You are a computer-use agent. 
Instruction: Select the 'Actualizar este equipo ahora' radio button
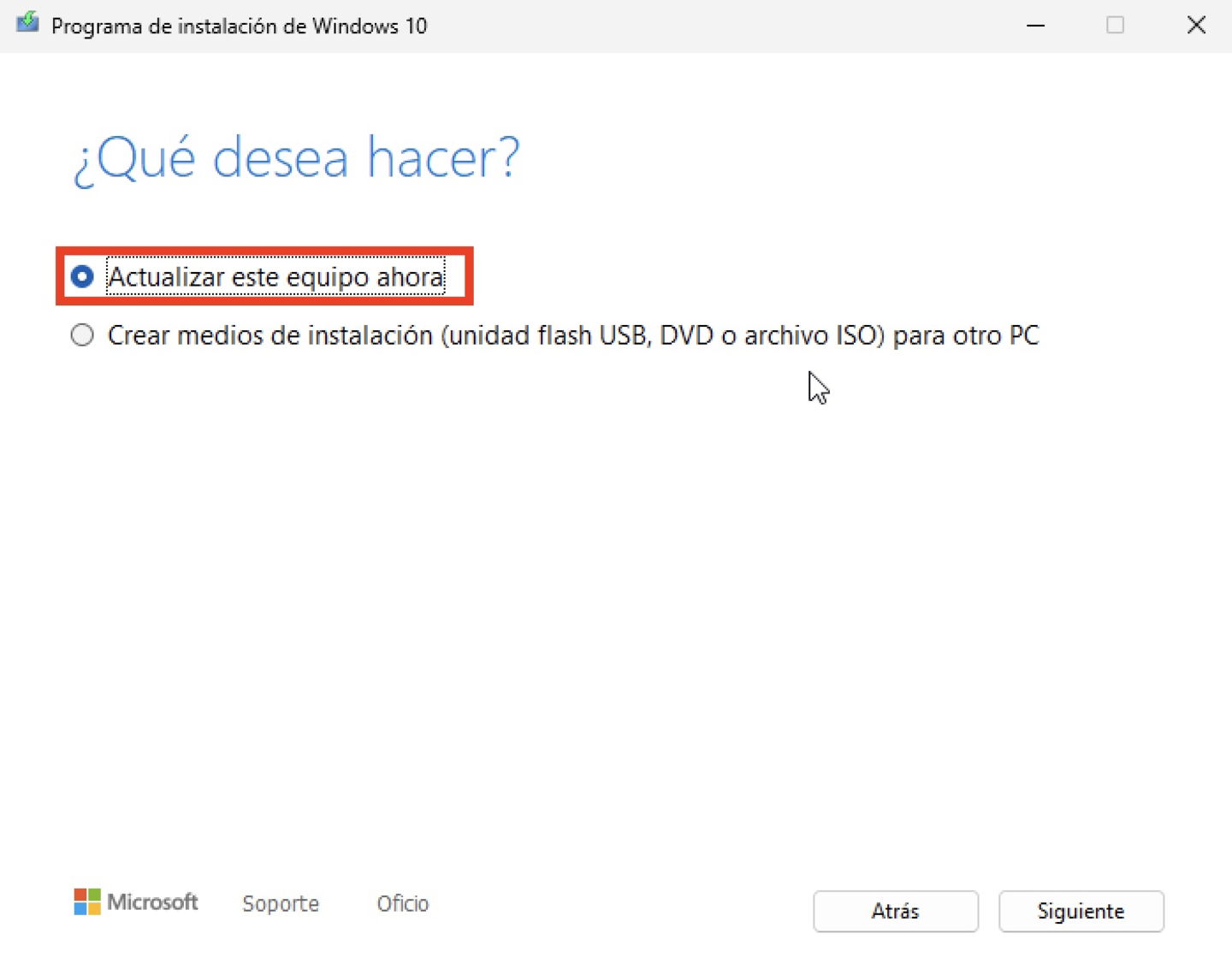pyautogui.click(x=82, y=276)
